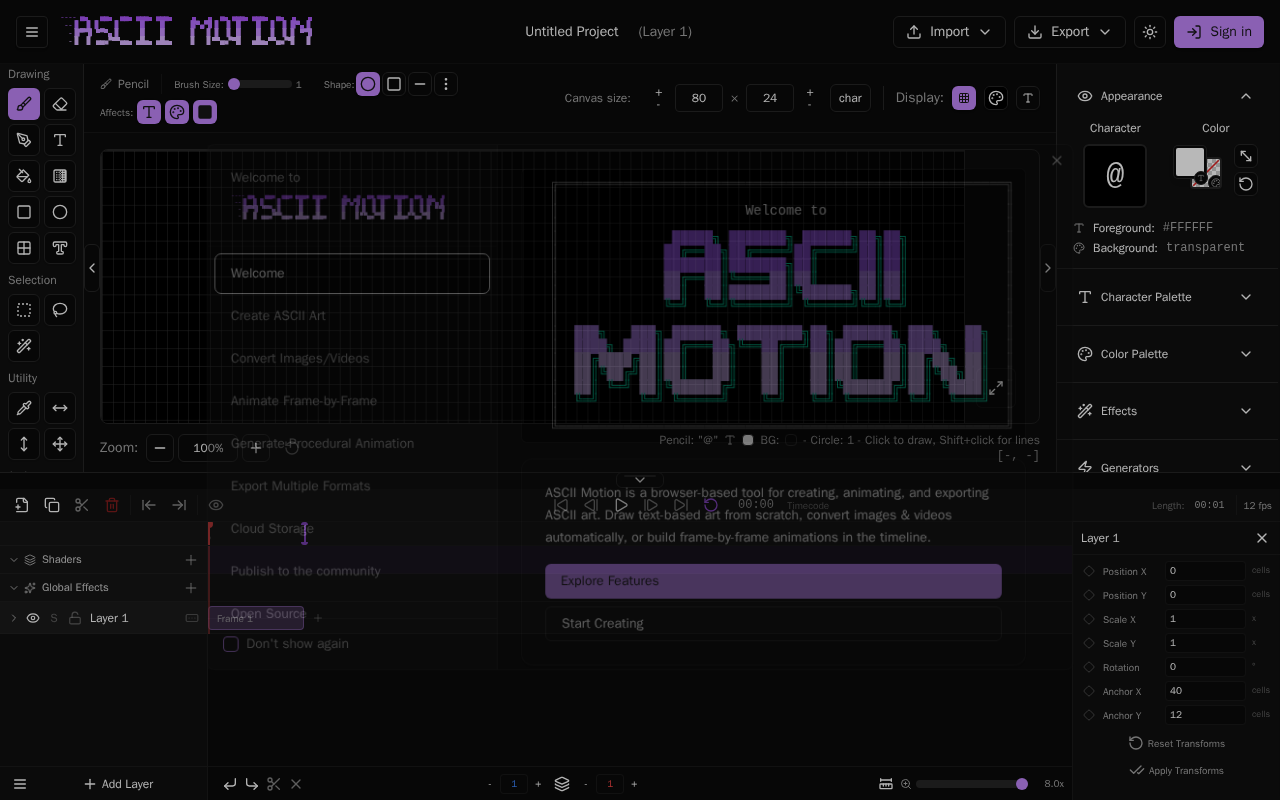
Task: Click Reset Transforms in the Layer 1 panel
Action: [1176, 743]
